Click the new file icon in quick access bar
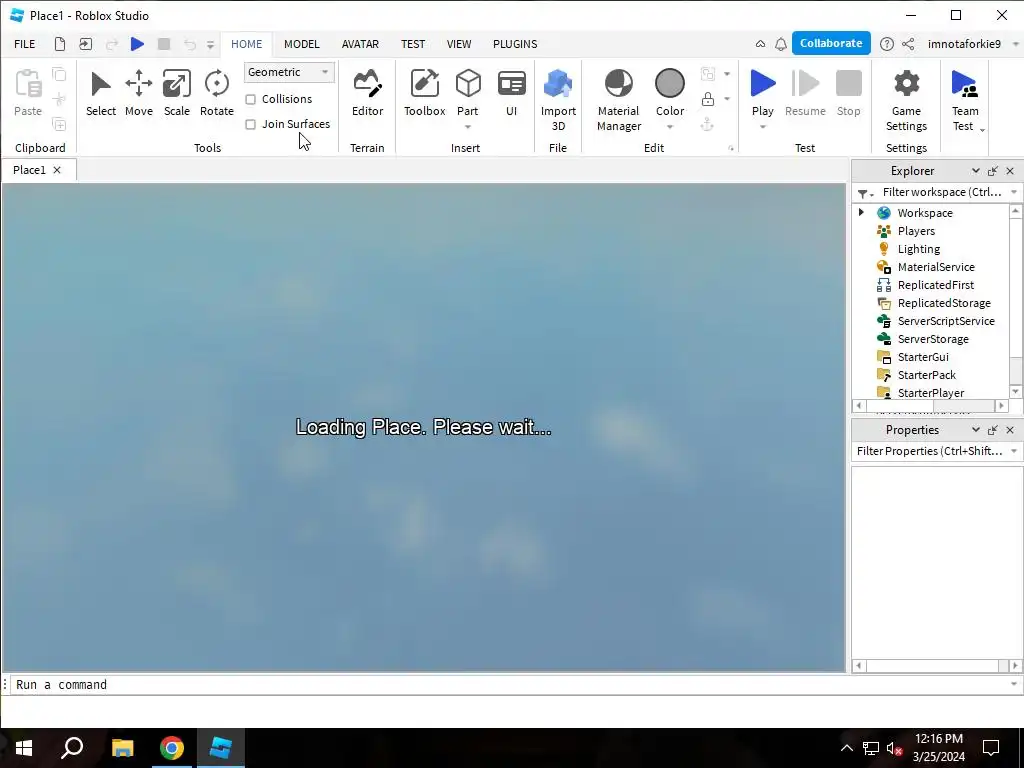Screen dimensions: 1024x768 [59, 44]
